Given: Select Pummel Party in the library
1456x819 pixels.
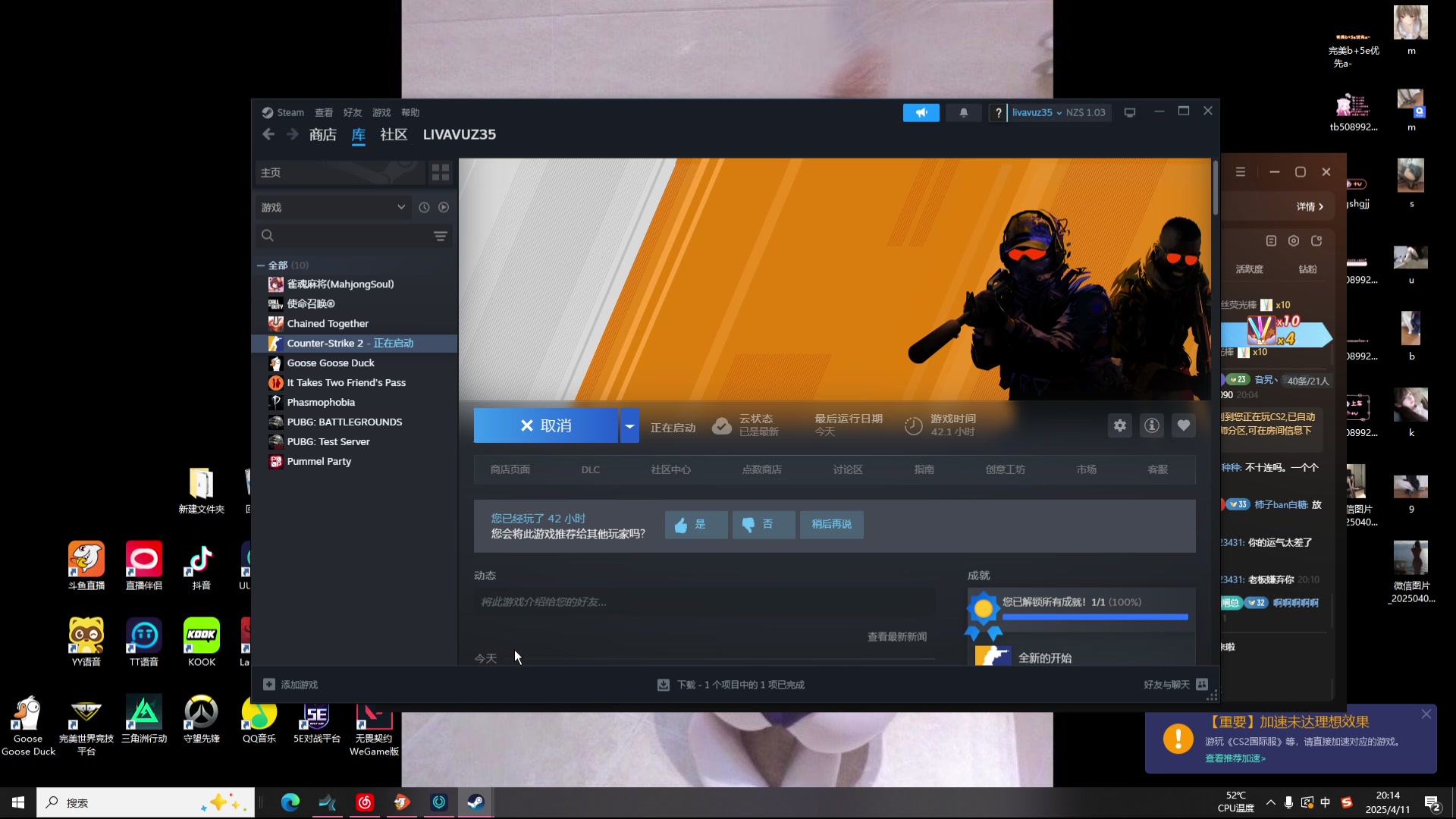Looking at the screenshot, I should [354, 462].
